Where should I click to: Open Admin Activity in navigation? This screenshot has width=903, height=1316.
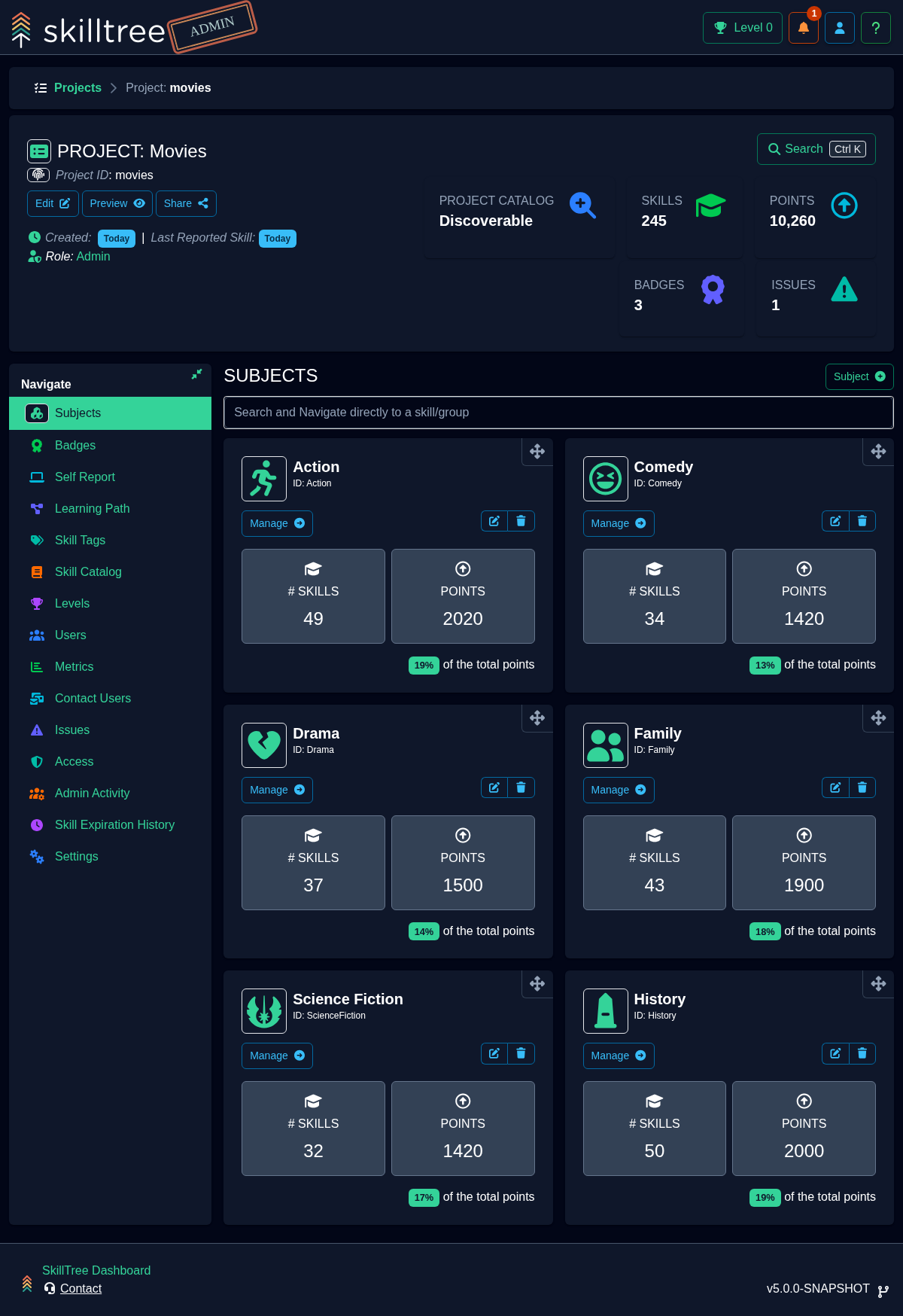coord(110,793)
